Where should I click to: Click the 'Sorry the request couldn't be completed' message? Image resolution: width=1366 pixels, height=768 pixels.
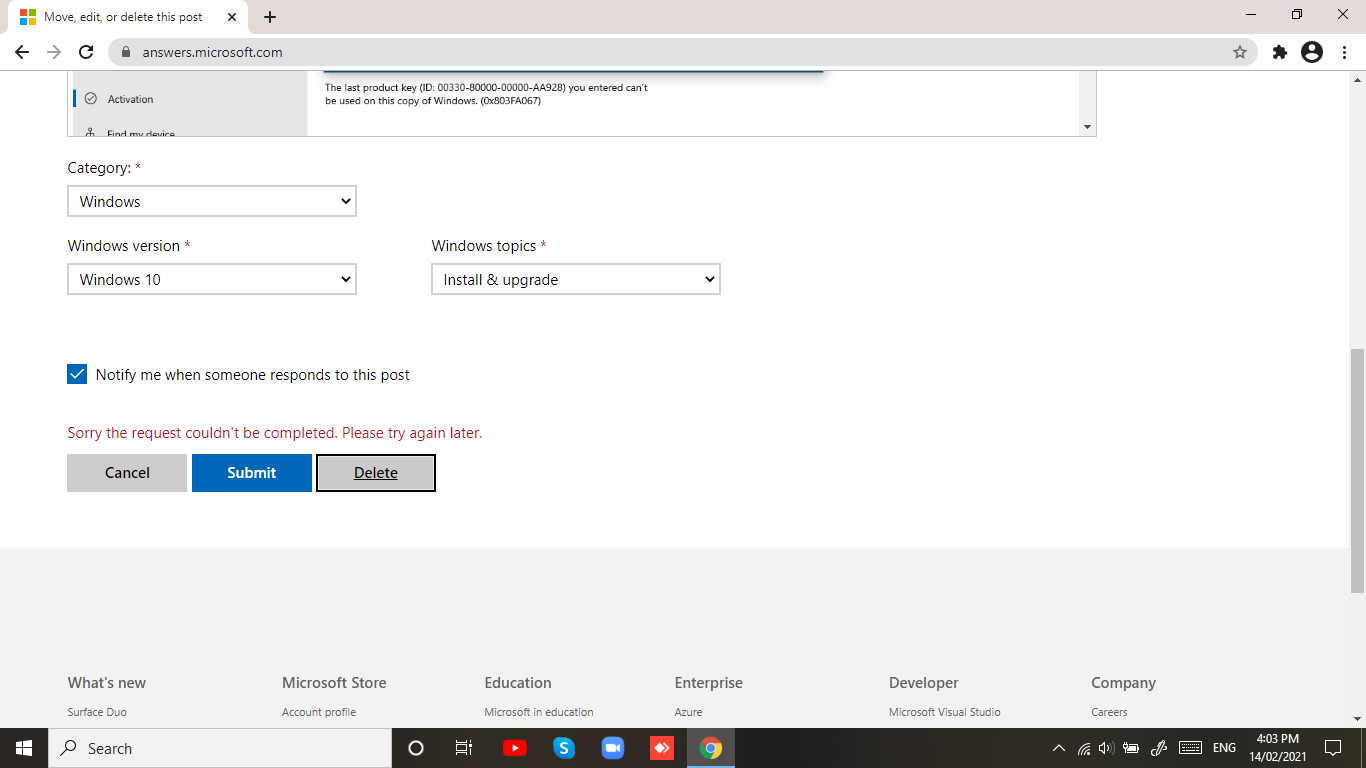click(275, 433)
